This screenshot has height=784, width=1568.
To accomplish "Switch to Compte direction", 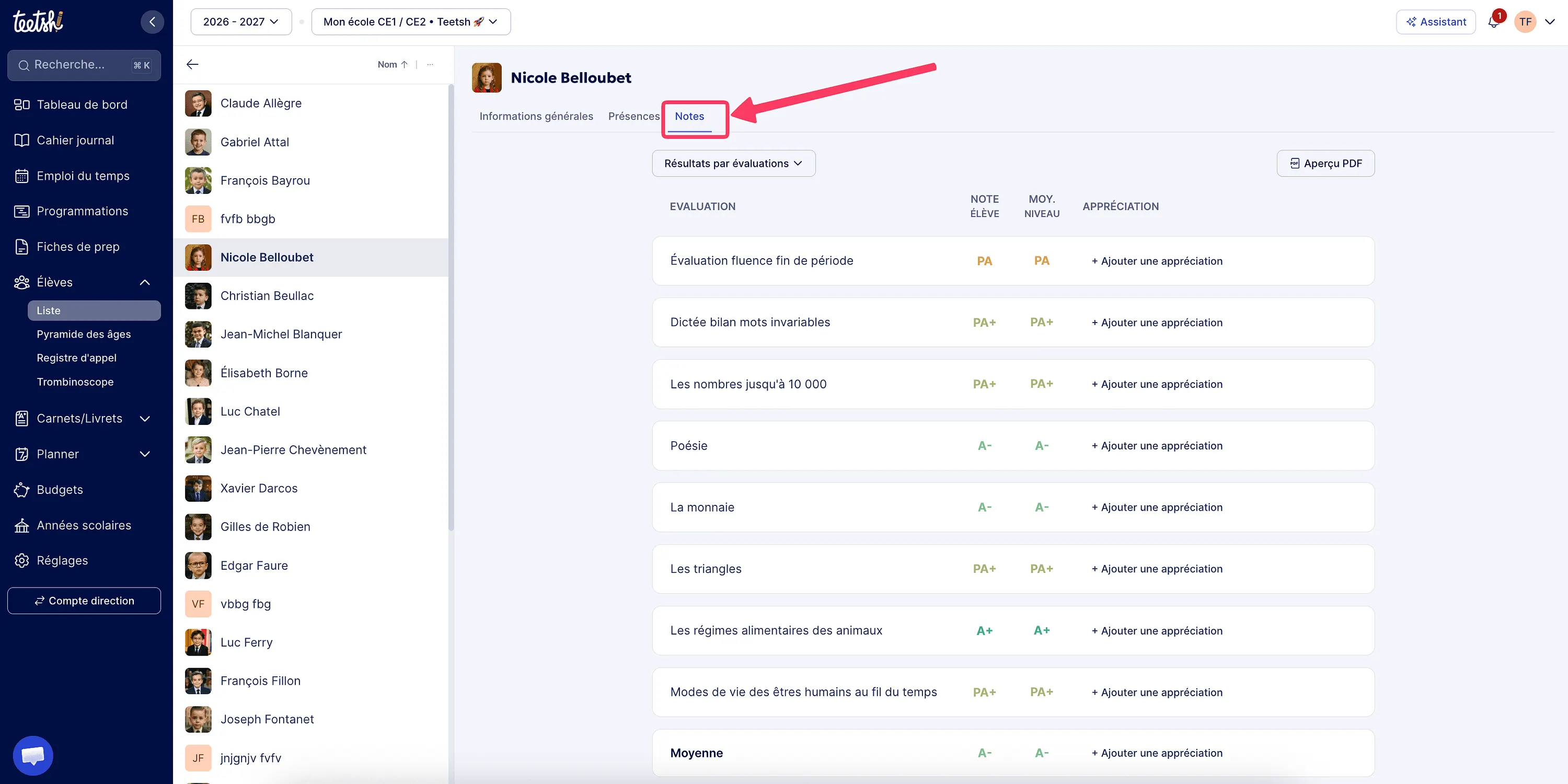I will point(84,601).
